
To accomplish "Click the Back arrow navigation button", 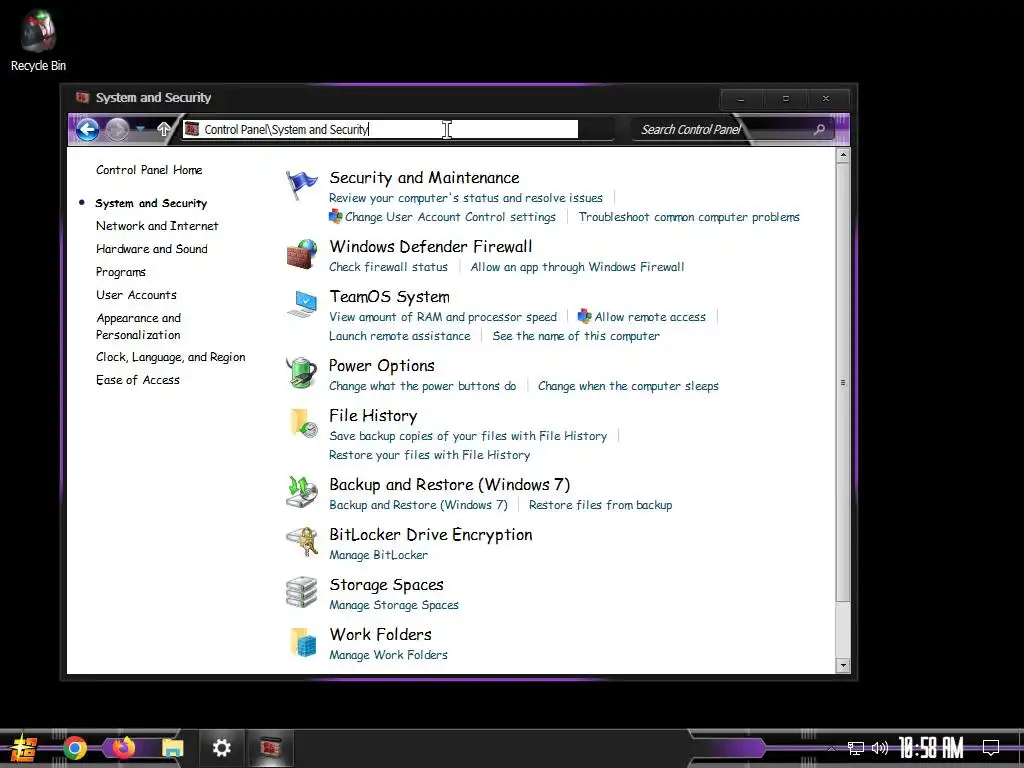I will 88,129.
